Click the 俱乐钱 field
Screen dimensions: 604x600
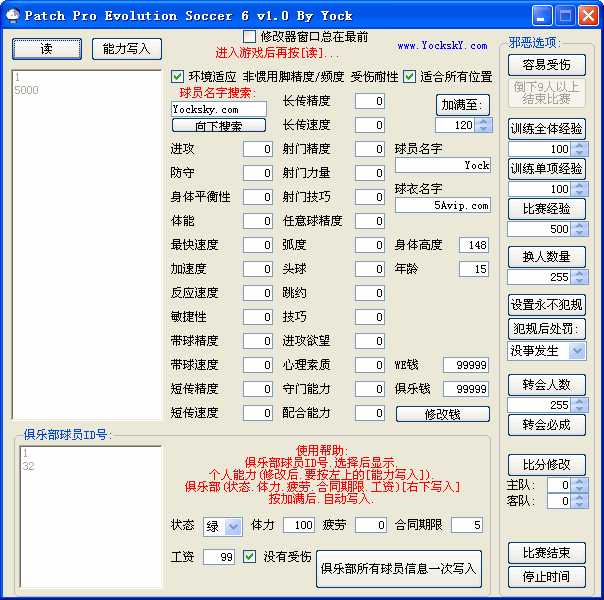coord(466,389)
